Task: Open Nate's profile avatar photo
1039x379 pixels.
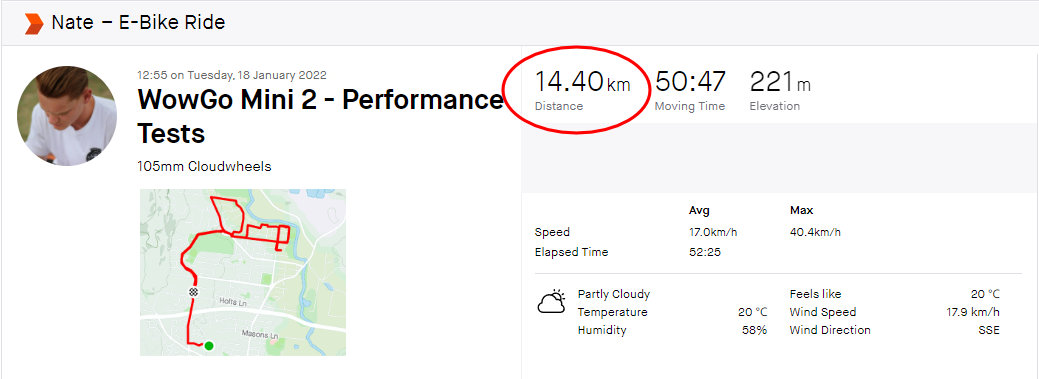Action: (67, 115)
